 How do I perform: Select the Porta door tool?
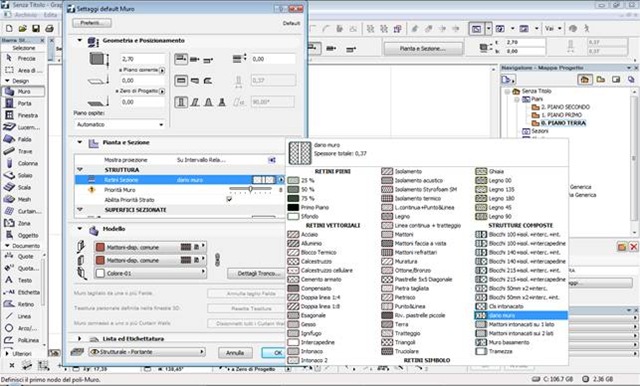tap(23, 103)
